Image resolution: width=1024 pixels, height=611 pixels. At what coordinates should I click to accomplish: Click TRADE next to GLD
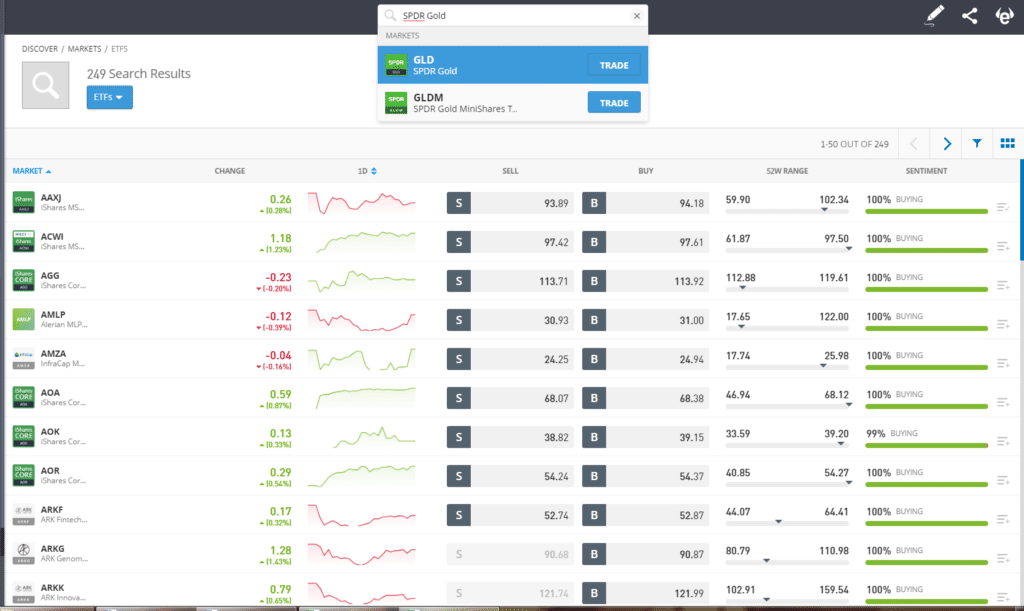pyautogui.click(x=614, y=63)
